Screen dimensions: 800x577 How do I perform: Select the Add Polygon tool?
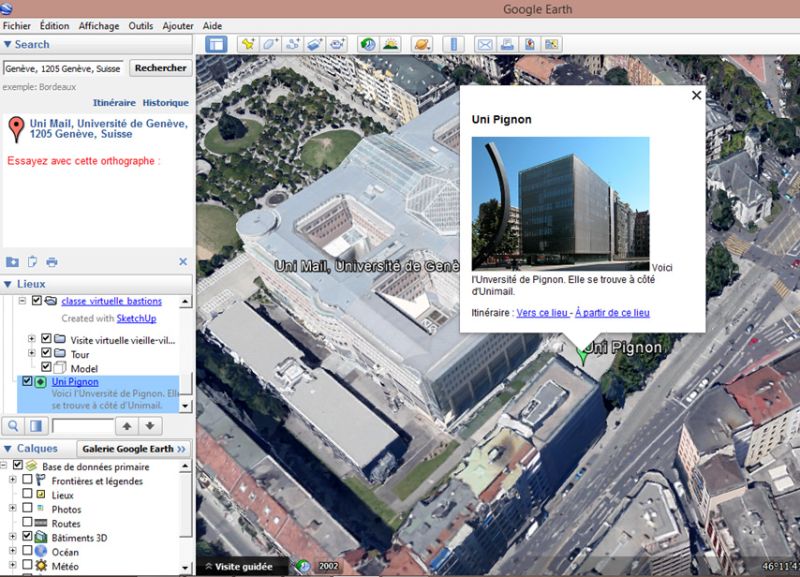[x=270, y=44]
